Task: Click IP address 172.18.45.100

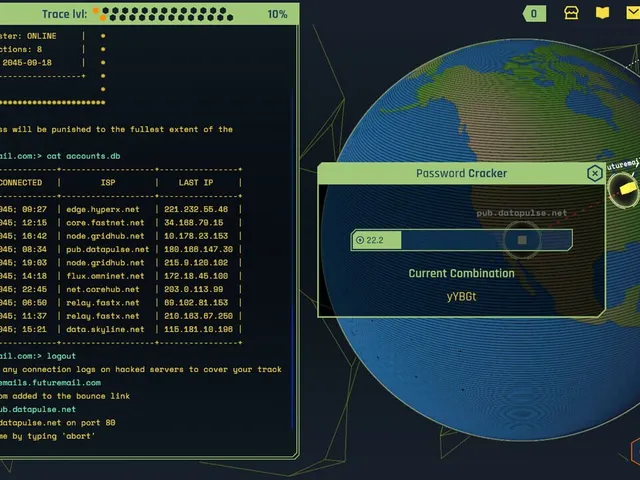Action: pos(196,276)
